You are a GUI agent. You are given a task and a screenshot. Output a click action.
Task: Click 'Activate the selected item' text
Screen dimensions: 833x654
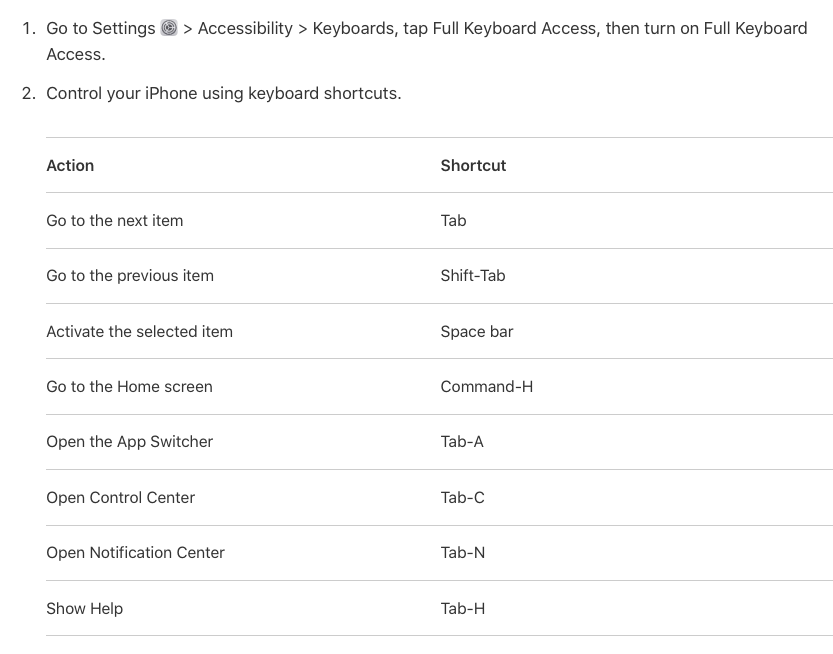(139, 331)
